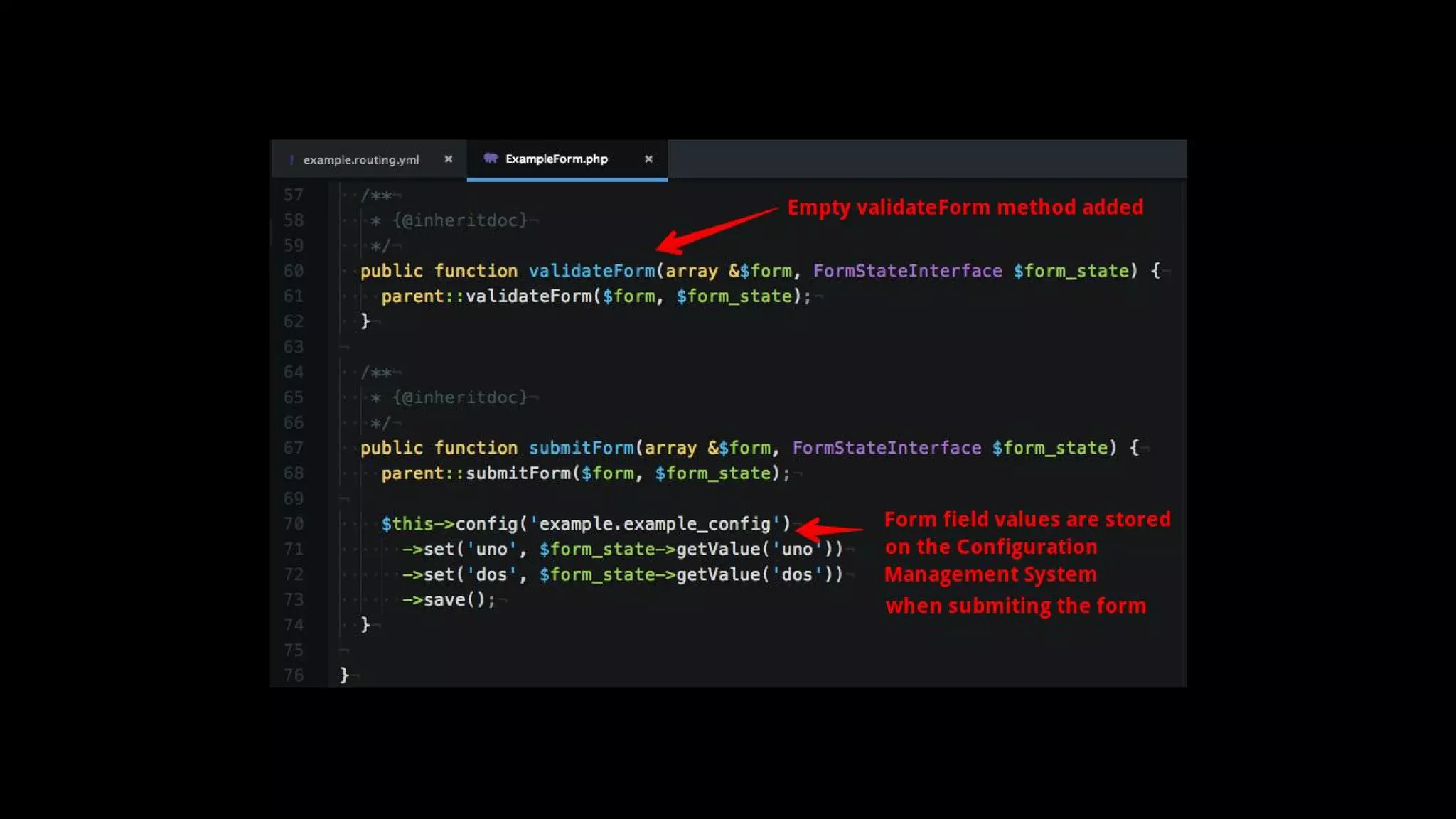Click the PHP elephant icon on ExampleForm.php tab

(491, 158)
